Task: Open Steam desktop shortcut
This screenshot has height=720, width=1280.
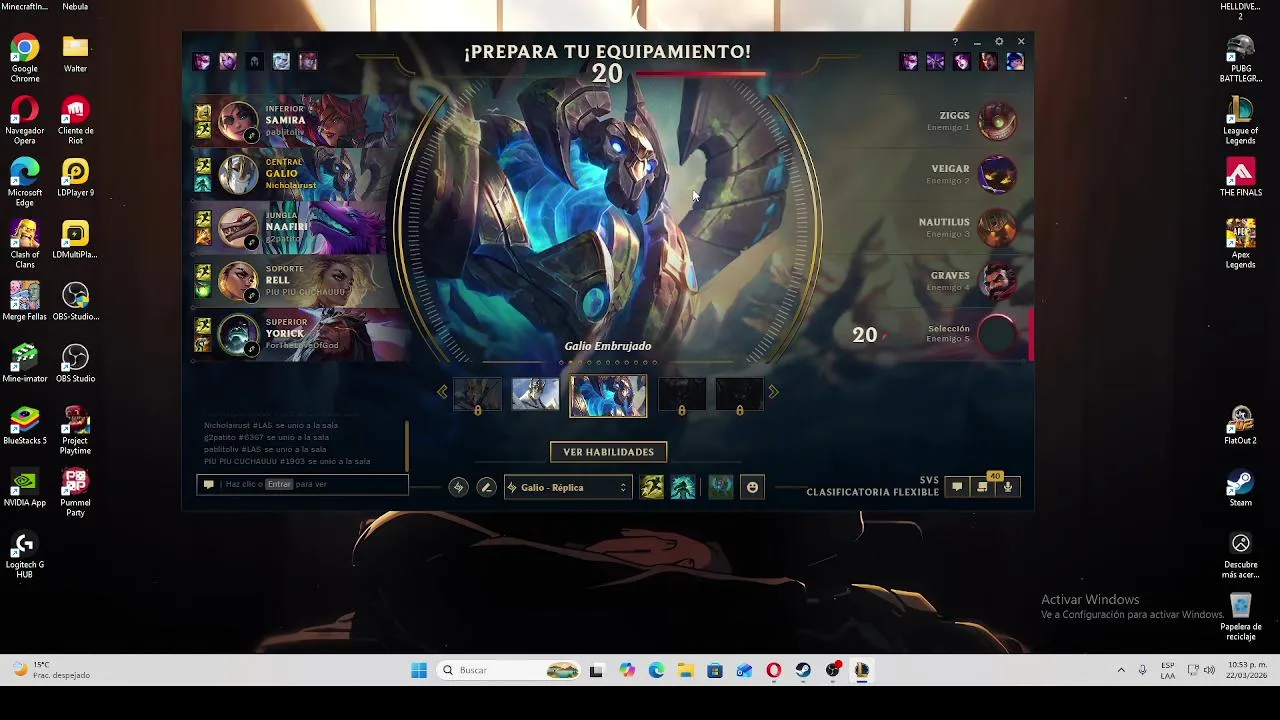Action: tap(1240, 488)
